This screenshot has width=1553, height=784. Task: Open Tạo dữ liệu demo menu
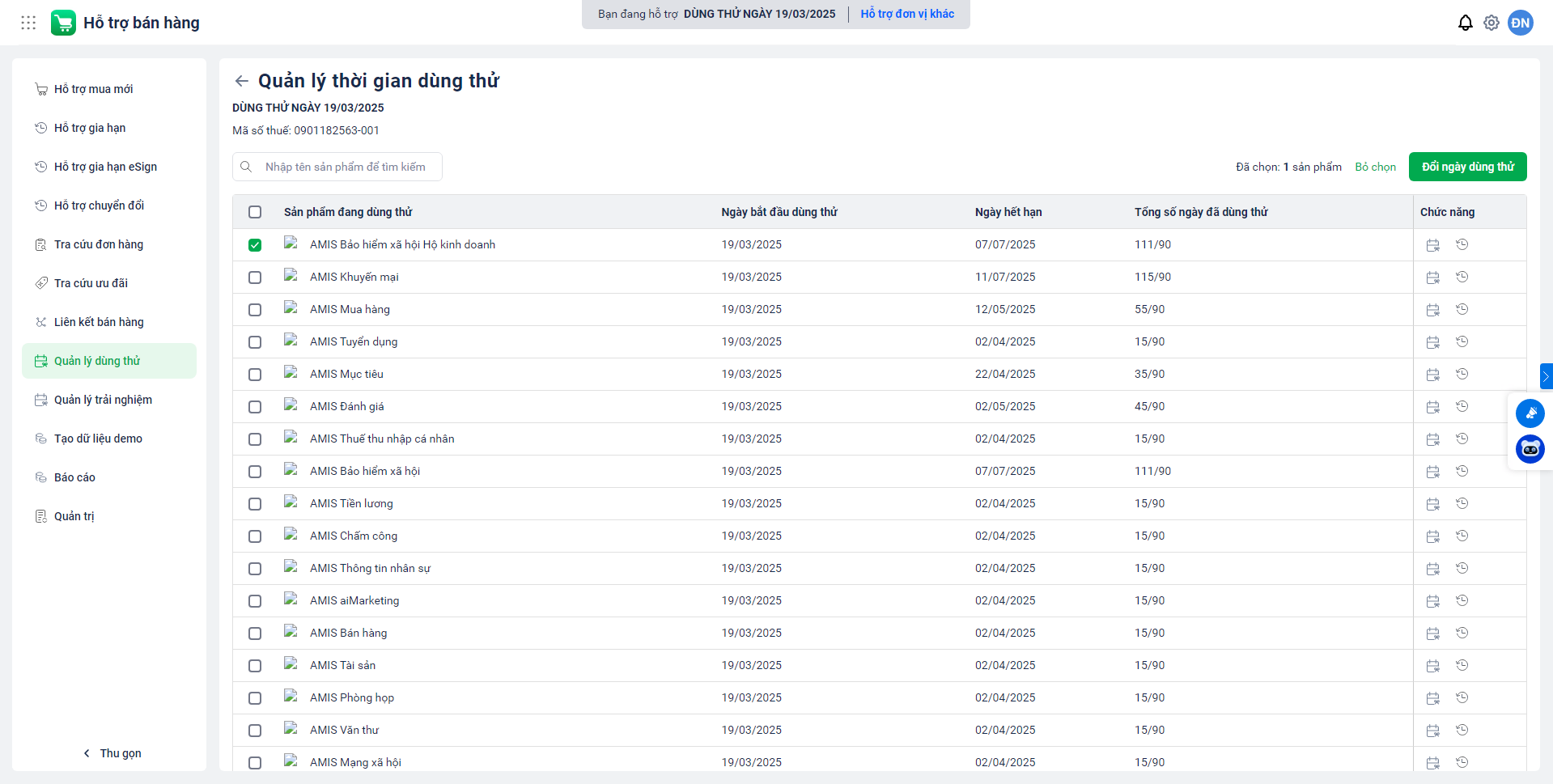tap(109, 439)
